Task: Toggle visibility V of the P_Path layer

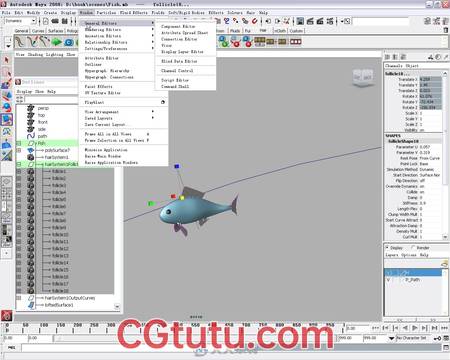Action: click(x=388, y=280)
